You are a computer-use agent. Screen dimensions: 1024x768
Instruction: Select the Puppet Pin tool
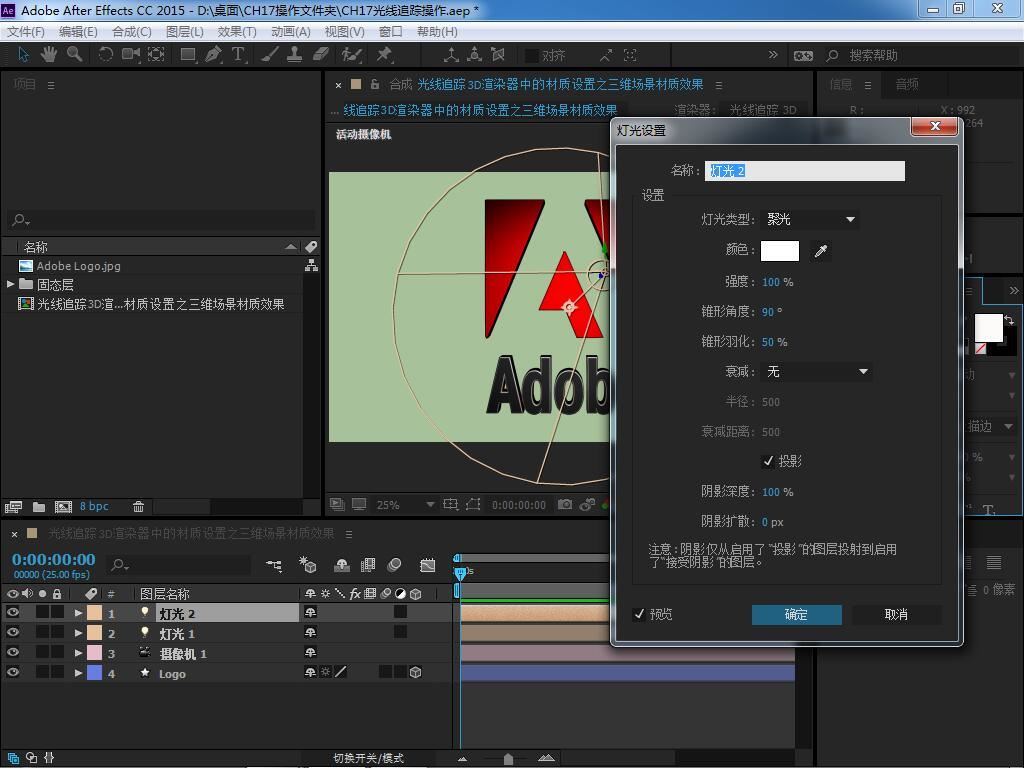[x=384, y=55]
